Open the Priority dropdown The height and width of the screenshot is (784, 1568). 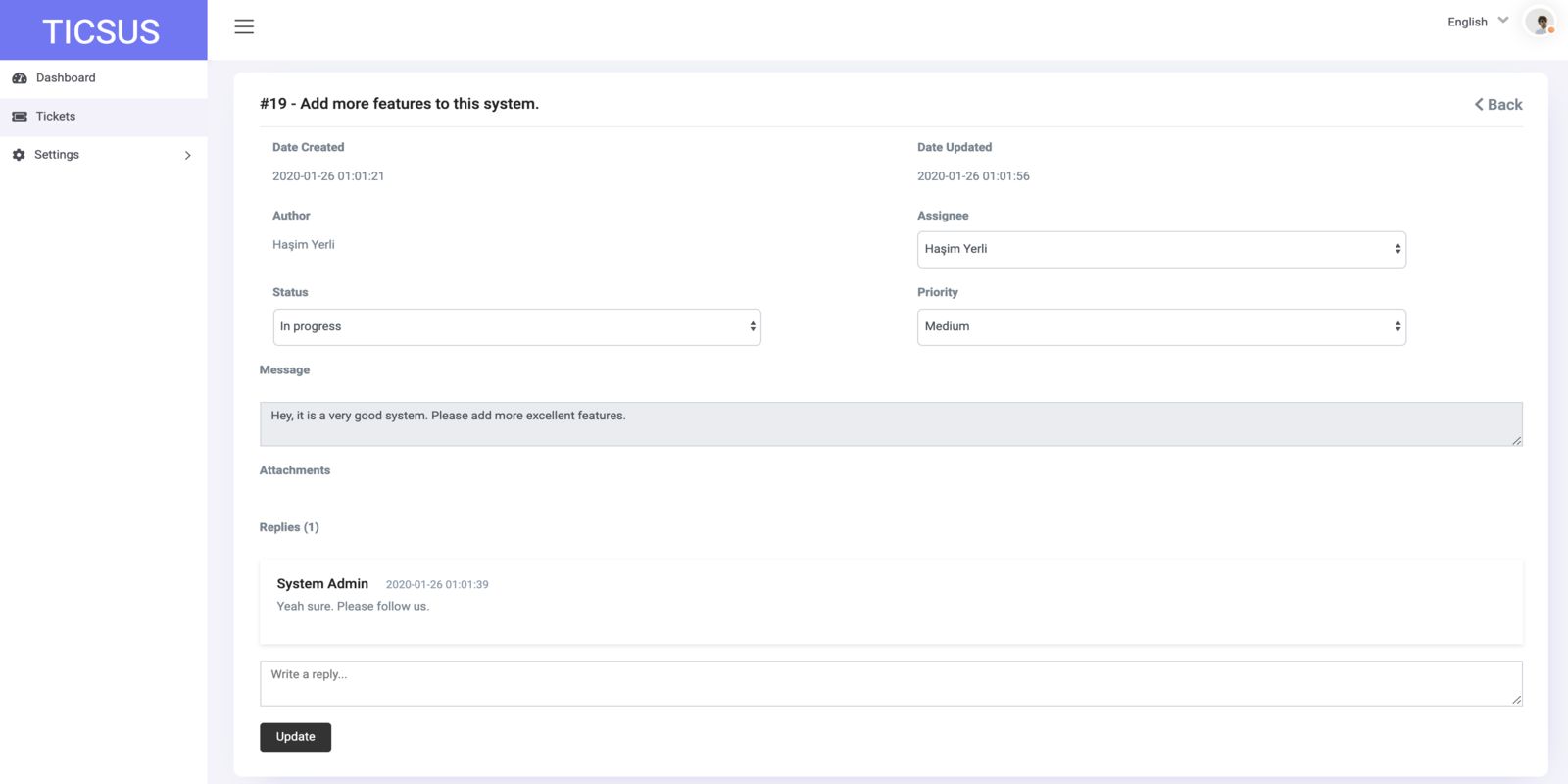pos(1160,327)
